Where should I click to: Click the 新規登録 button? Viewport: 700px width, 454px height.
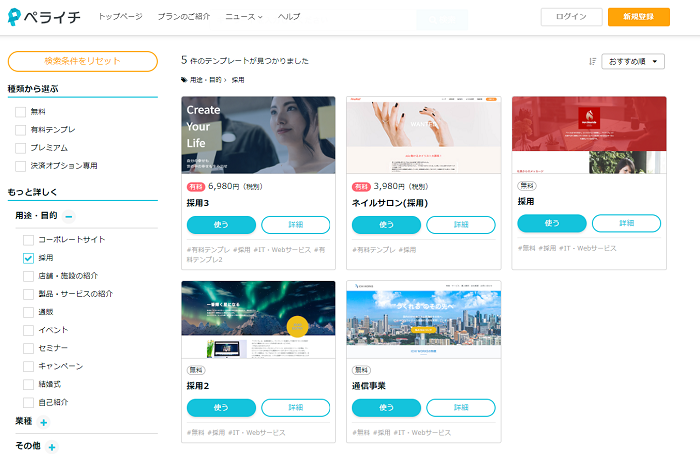click(638, 17)
